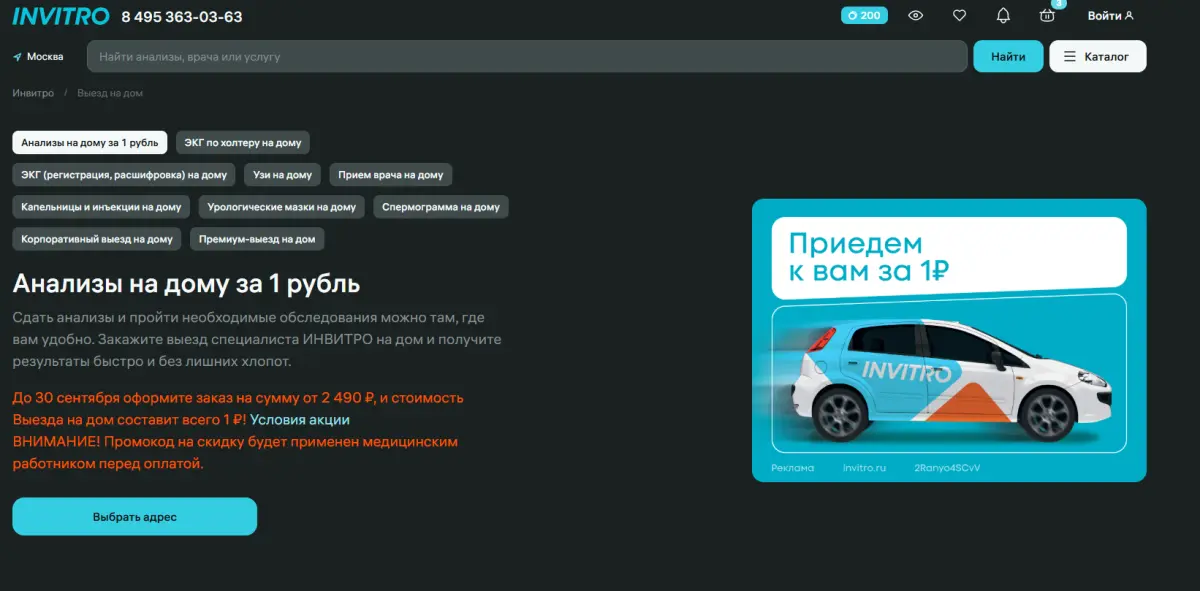Click the Войти login link
Screen dimensions: 1200x591
[1111, 16]
